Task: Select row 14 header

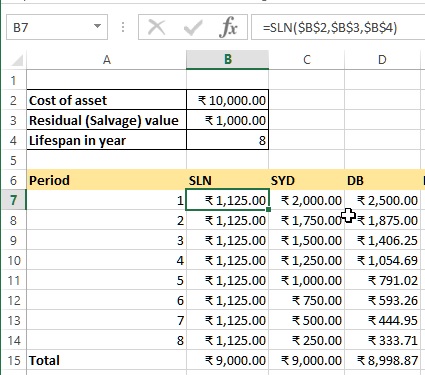Action: [14, 340]
